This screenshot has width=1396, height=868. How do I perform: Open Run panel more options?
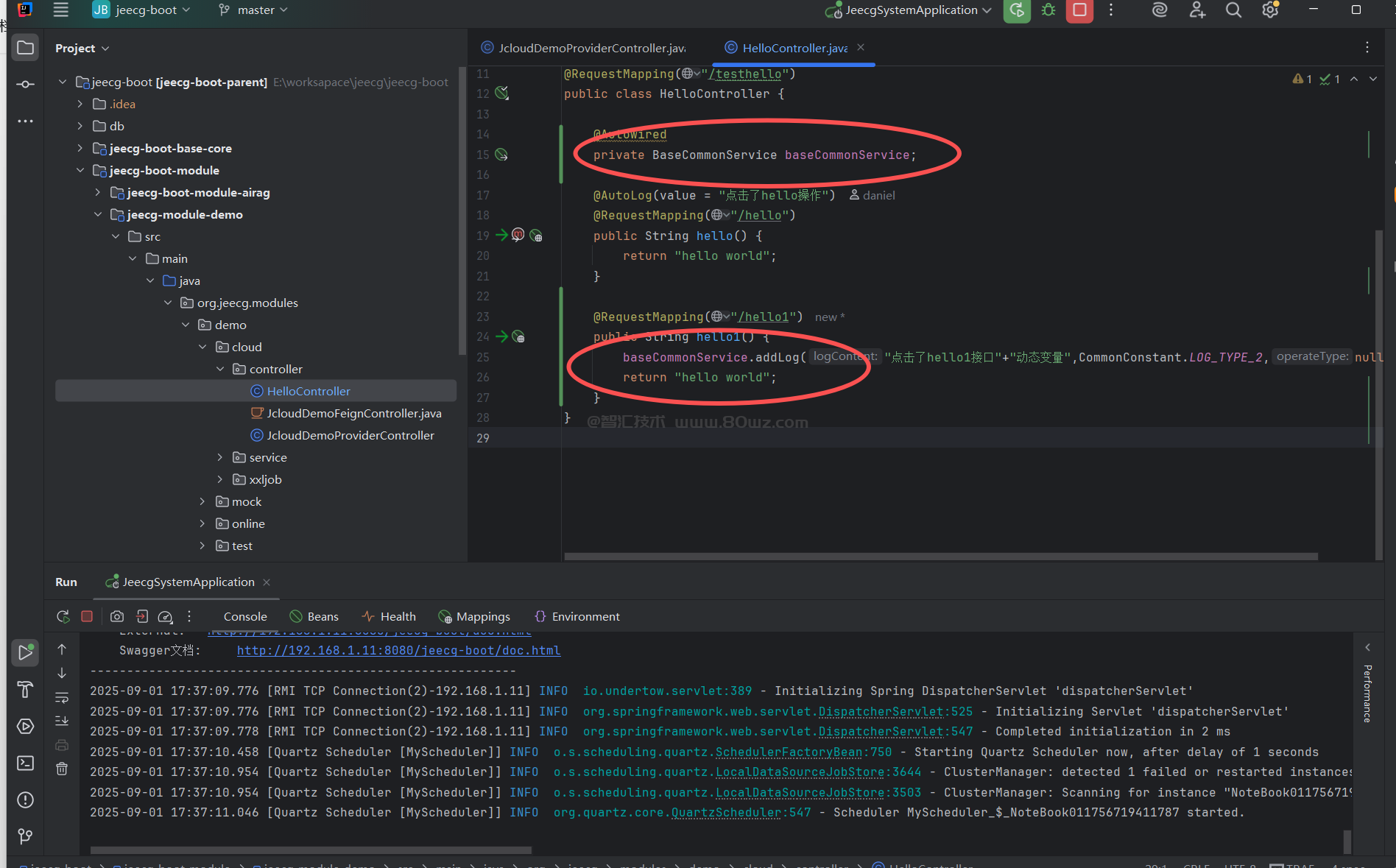tap(189, 616)
